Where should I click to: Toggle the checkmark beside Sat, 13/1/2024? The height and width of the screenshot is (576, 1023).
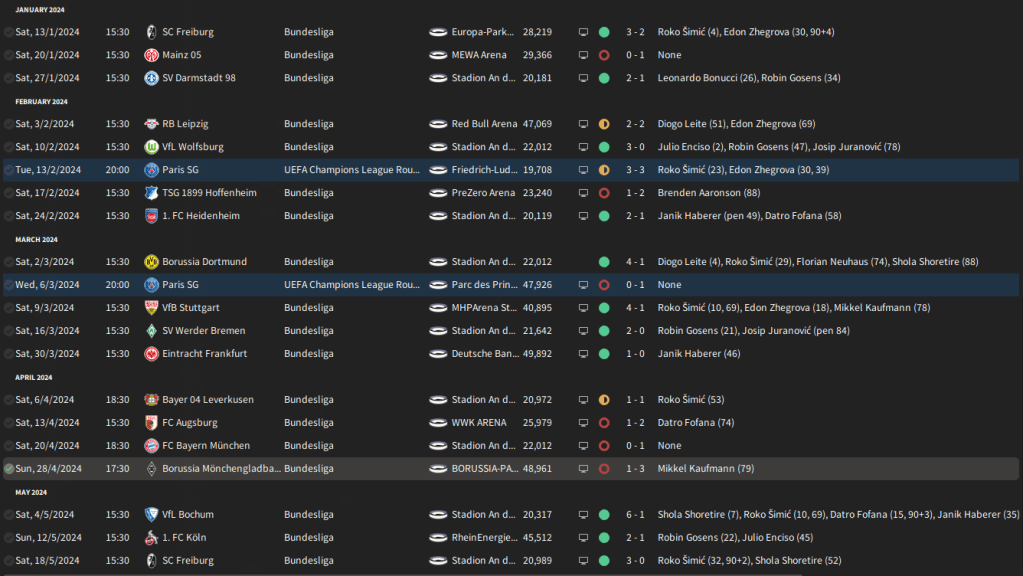coord(9,32)
